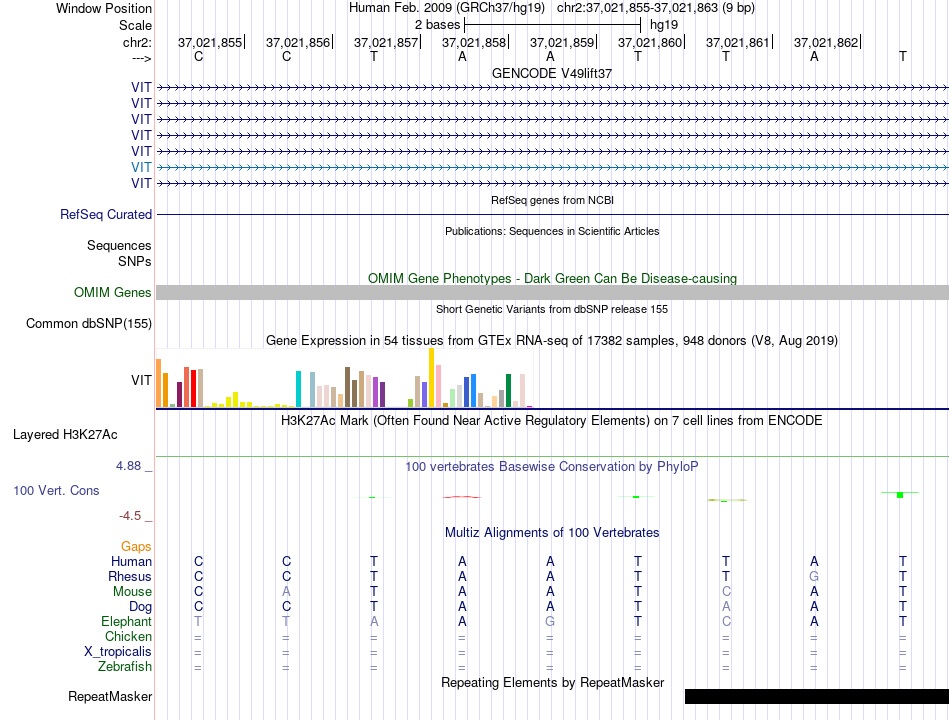This screenshot has width=950, height=720.
Task: Click the gray OMIM Genes item bar
Action: pyautogui.click(x=553, y=293)
